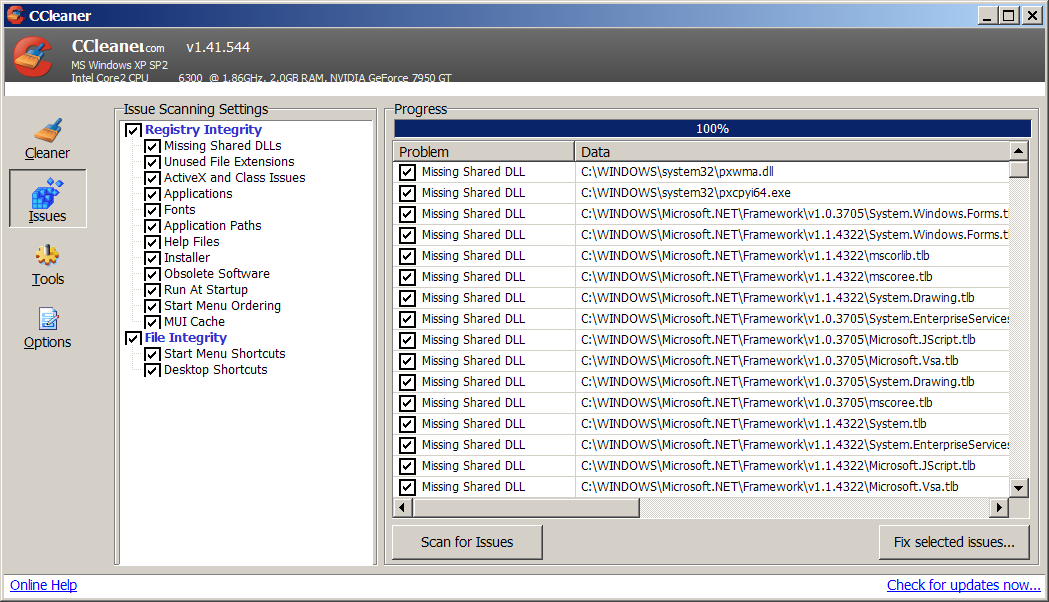1049x602 pixels.
Task: Minimize the CCleaner window
Action: (987, 15)
